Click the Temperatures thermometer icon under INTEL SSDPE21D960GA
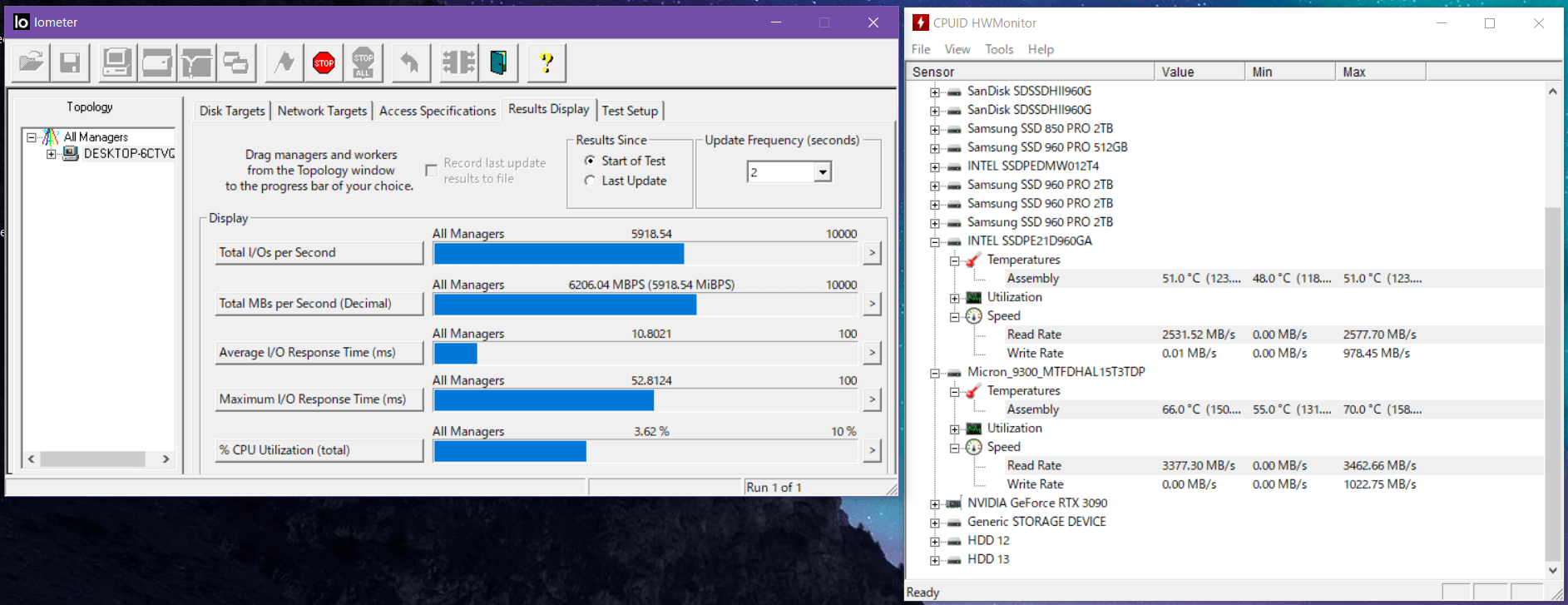This screenshot has width=1568, height=605. 972,260
